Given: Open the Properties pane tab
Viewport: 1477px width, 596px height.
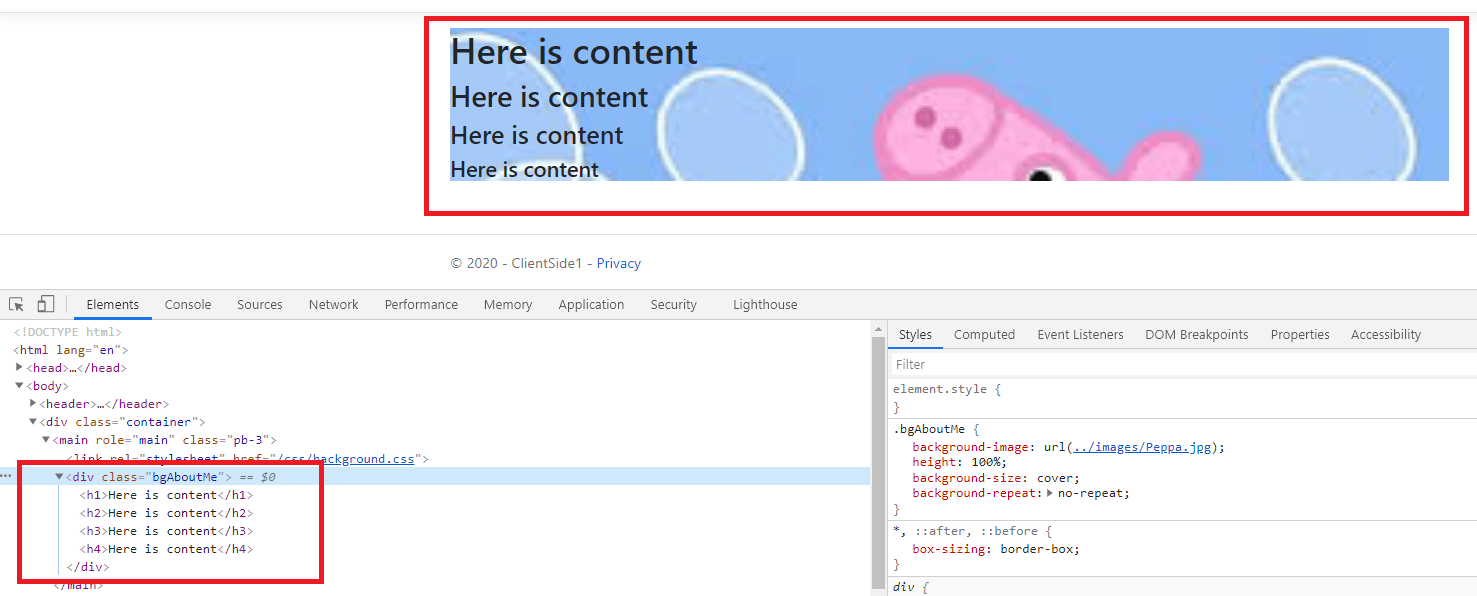Looking at the screenshot, I should point(1300,335).
